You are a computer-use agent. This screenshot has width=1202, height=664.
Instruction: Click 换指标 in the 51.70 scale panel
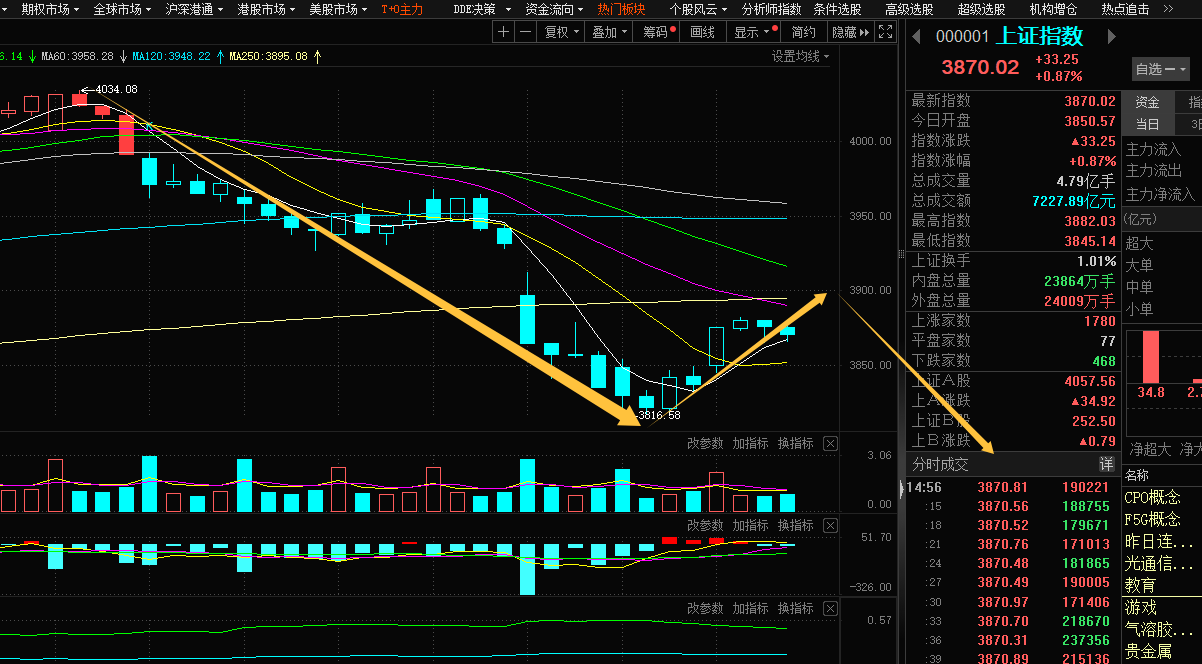pos(796,525)
